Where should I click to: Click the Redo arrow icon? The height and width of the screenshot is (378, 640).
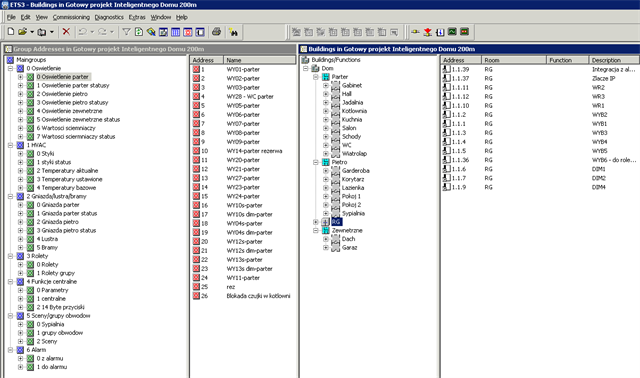point(102,32)
